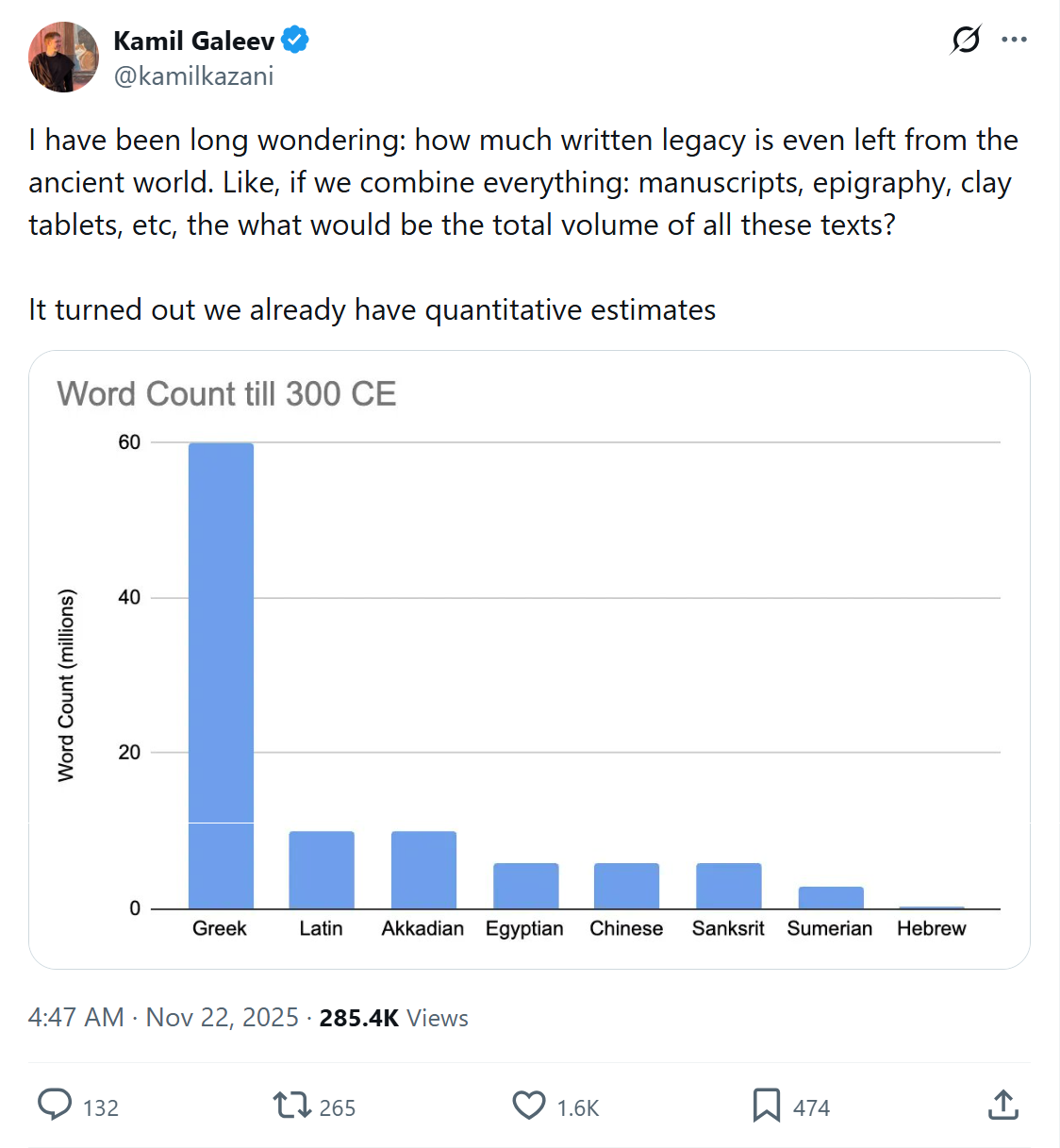Click the repost arrows icon
Viewport: 1060px width, 1148px height.
coord(292,1105)
